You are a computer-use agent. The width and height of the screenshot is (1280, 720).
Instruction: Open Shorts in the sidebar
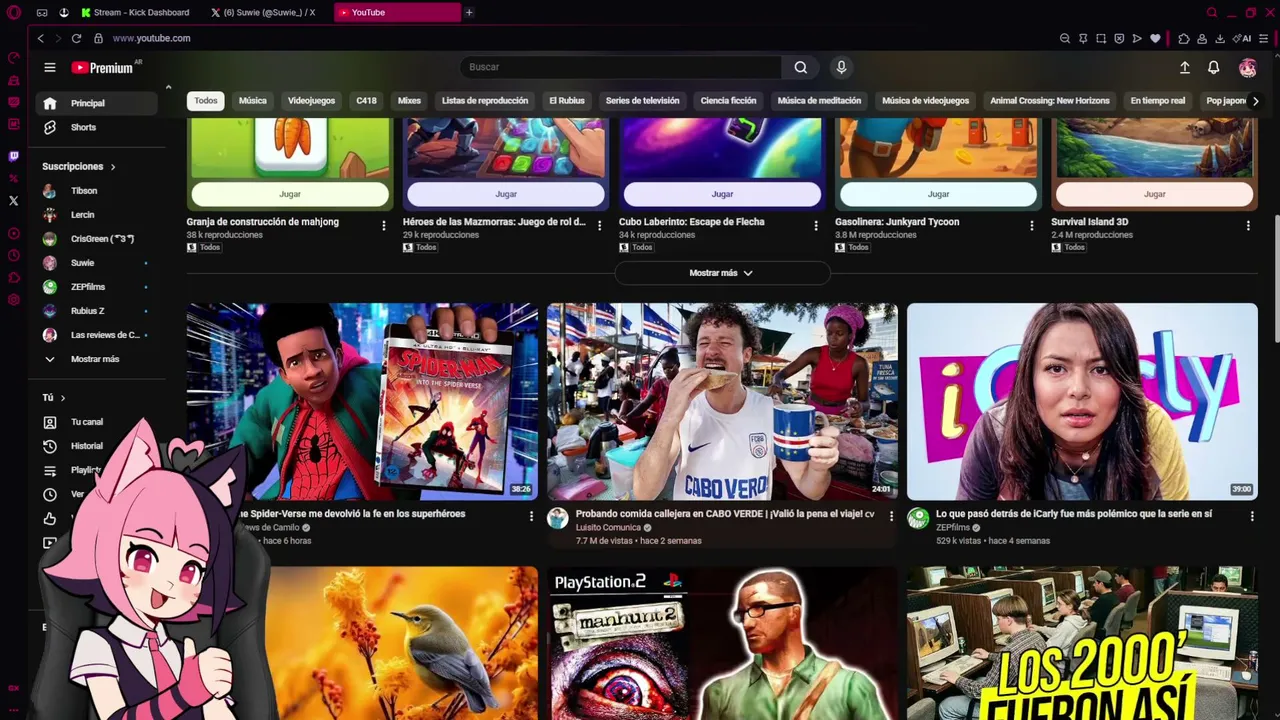tap(97, 127)
